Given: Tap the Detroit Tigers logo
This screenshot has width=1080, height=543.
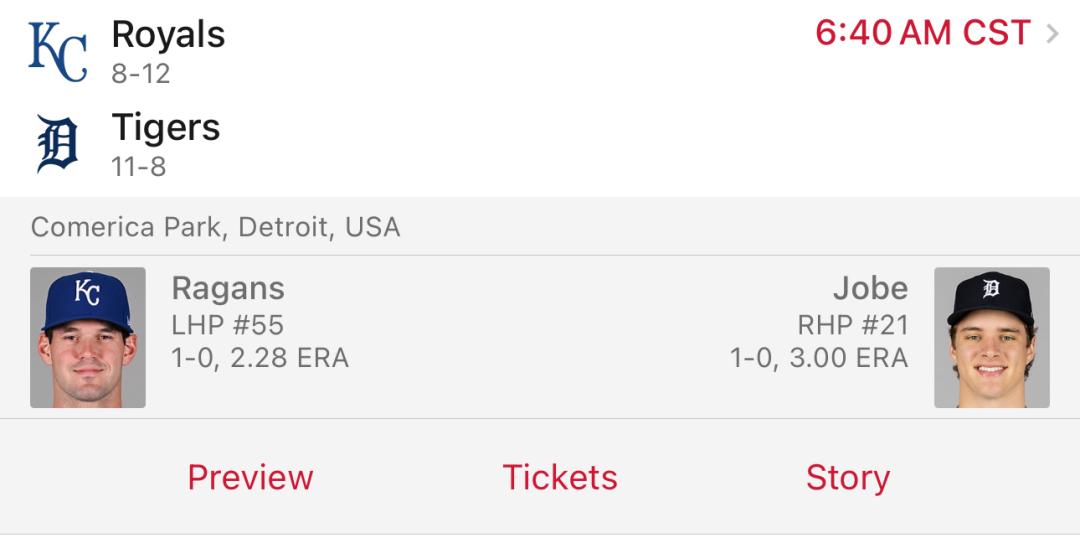Looking at the screenshot, I should tap(57, 143).
